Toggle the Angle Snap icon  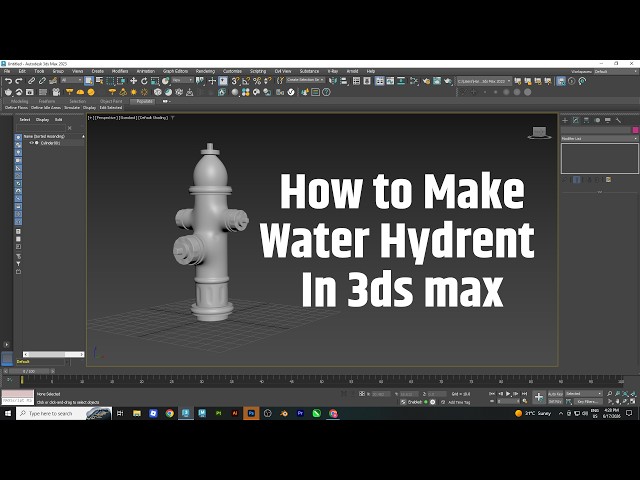246,81
